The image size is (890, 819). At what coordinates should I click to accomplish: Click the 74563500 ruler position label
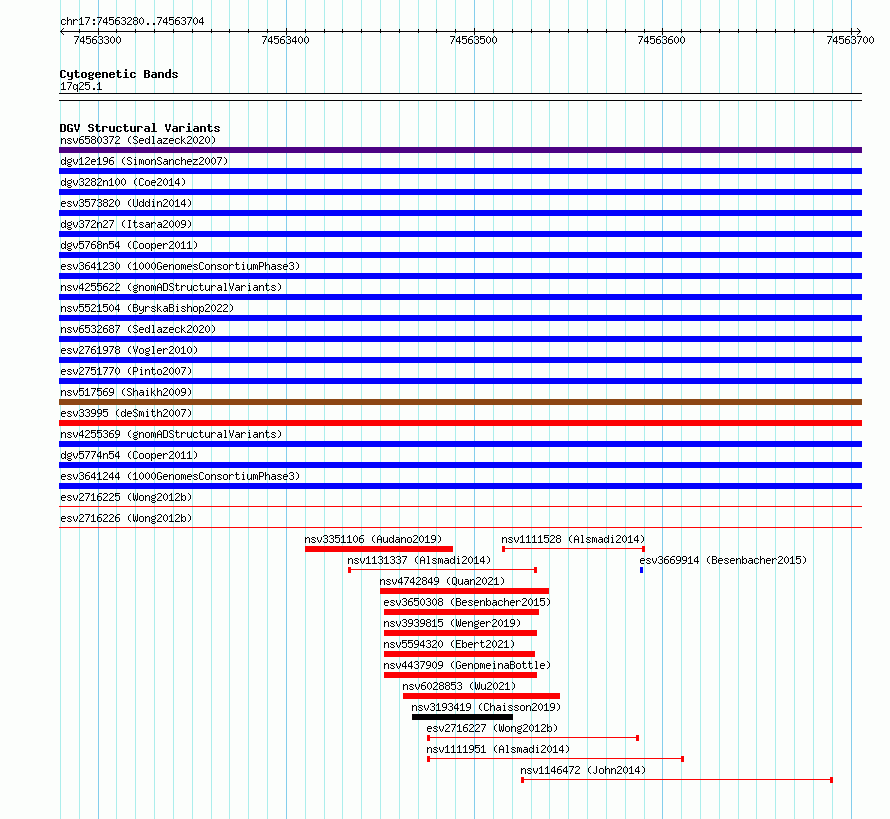(x=473, y=40)
